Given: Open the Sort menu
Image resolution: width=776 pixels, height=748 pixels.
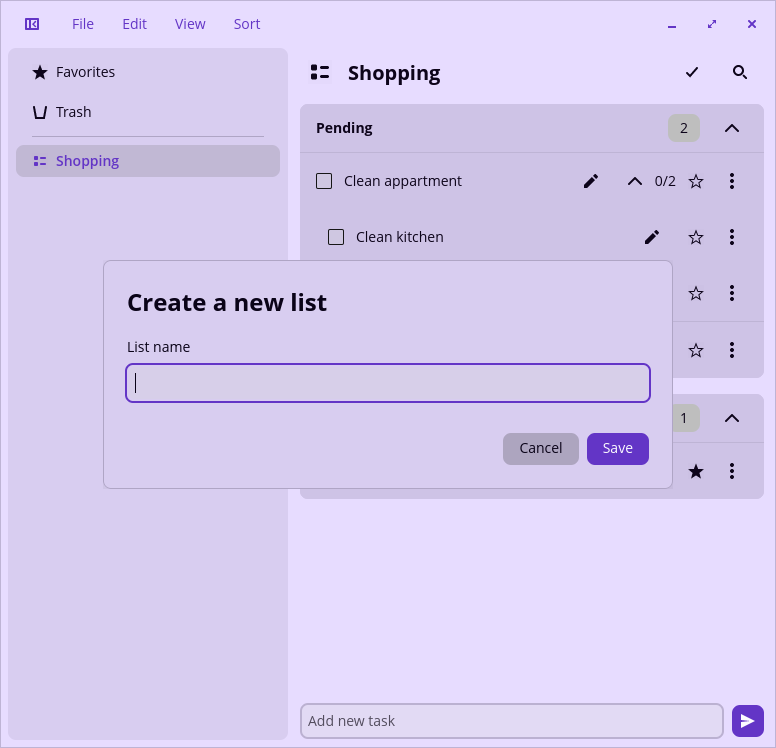Looking at the screenshot, I should point(247,24).
